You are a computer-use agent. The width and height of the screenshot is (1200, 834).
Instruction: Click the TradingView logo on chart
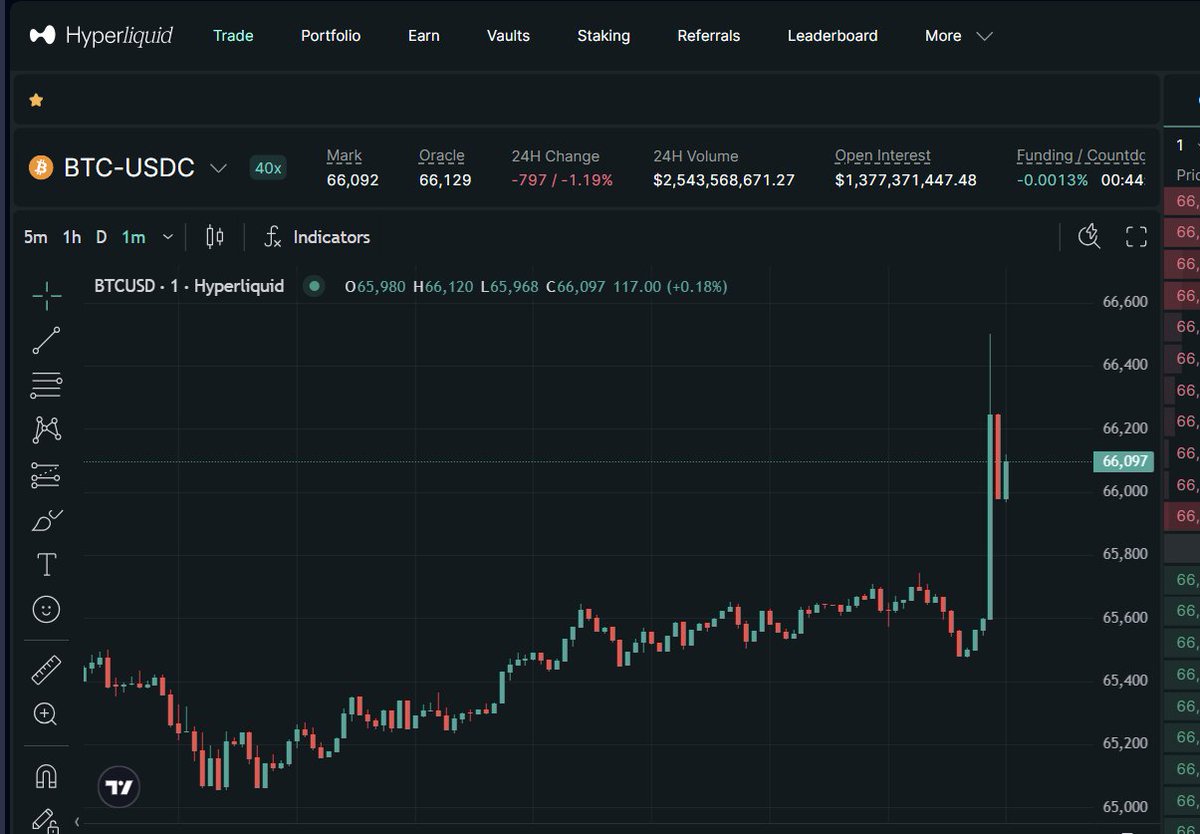pyautogui.click(x=119, y=787)
